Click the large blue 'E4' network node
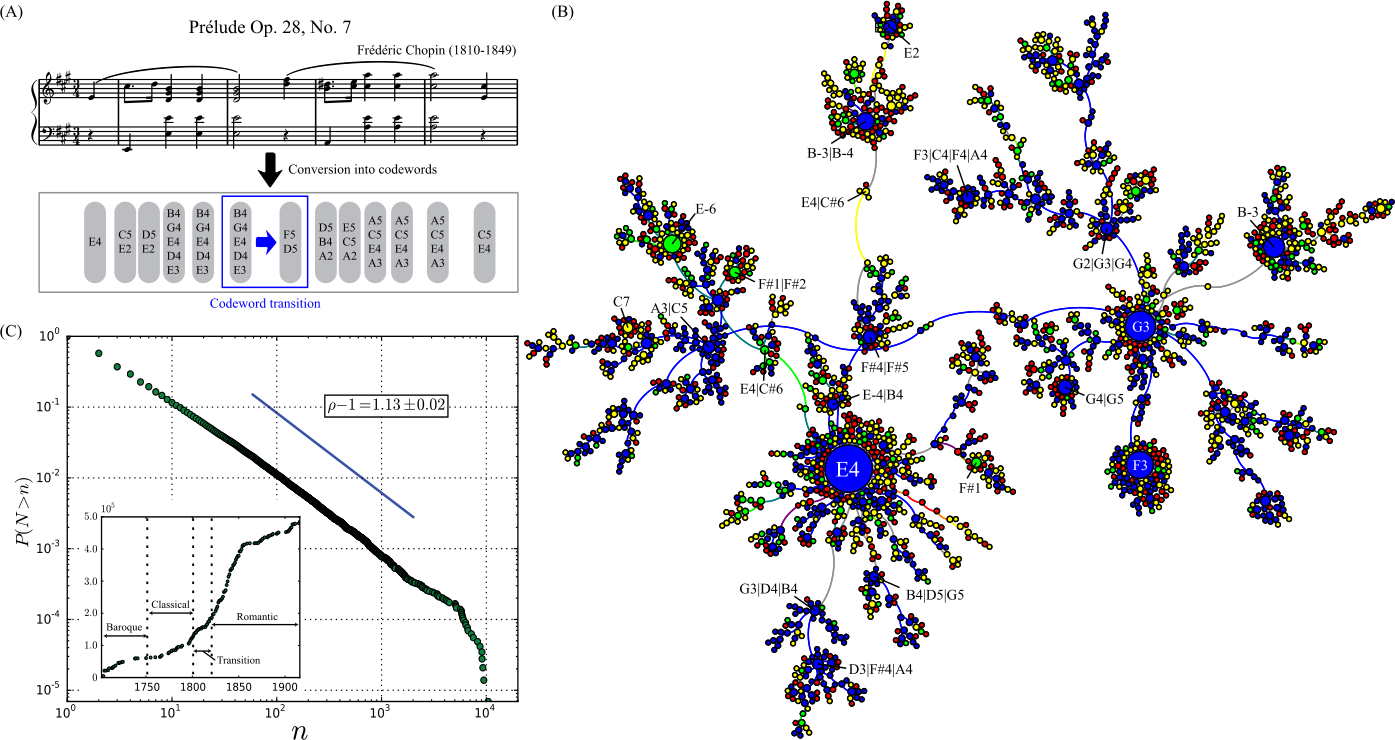This screenshot has height=740, width=1395. (848, 471)
